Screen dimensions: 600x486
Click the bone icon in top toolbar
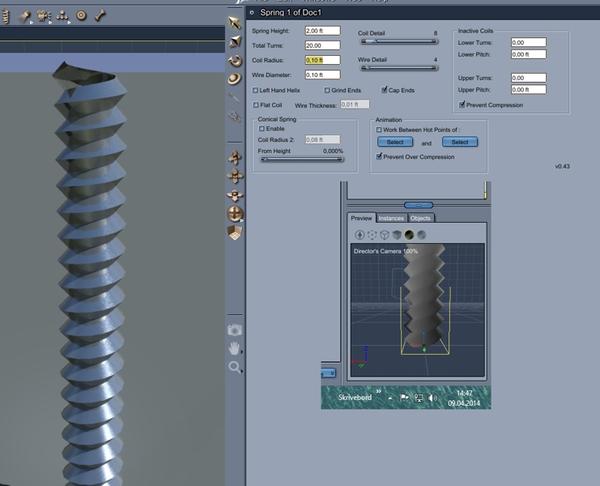[100, 16]
